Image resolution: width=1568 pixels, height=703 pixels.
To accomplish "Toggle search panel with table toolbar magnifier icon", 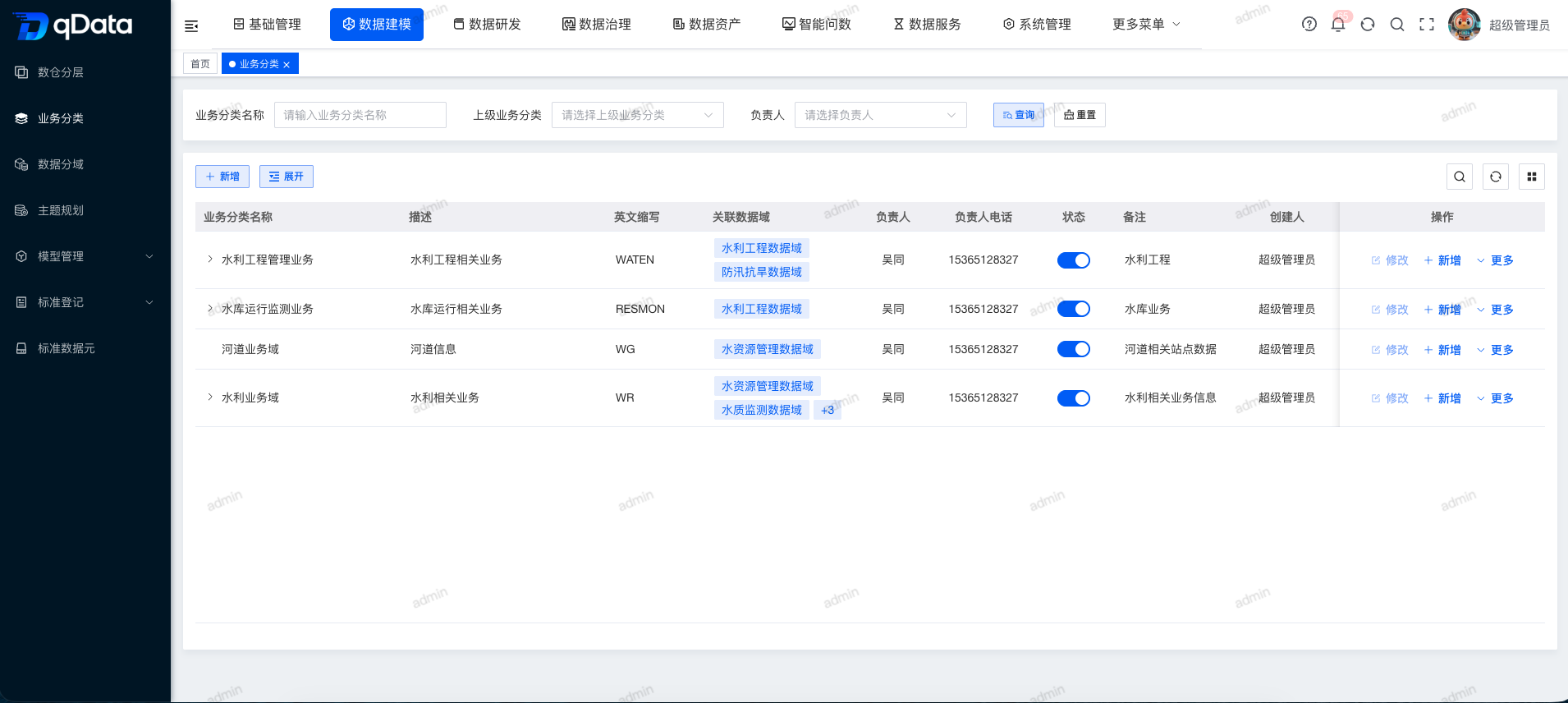I will point(1460,177).
